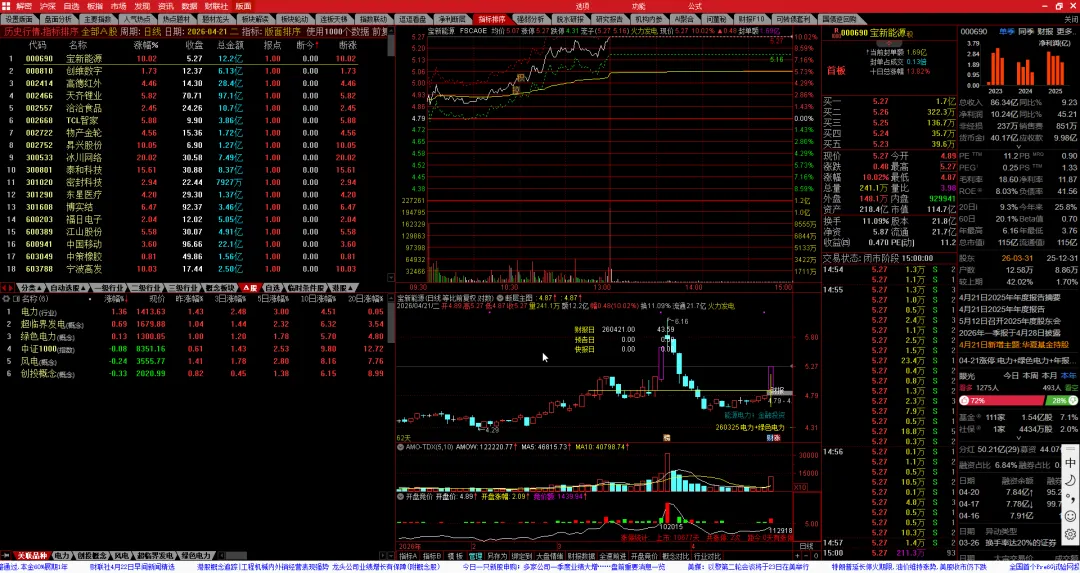Sort stock list by 总金额 column
Viewport: 1080px width, 573px height.
pos(229,45)
